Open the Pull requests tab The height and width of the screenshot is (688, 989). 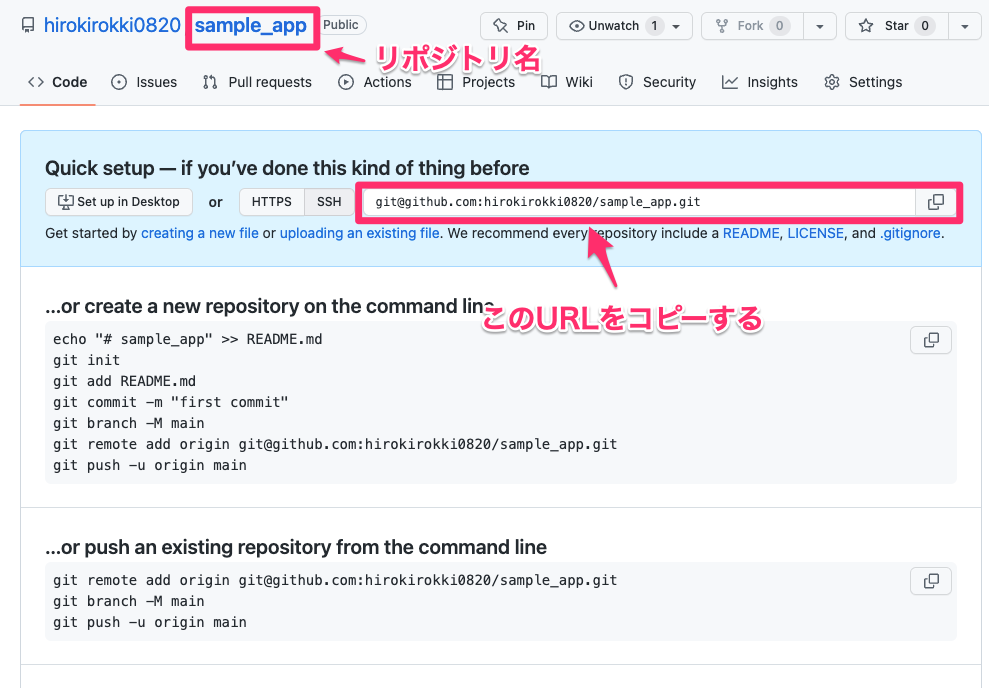click(x=257, y=82)
